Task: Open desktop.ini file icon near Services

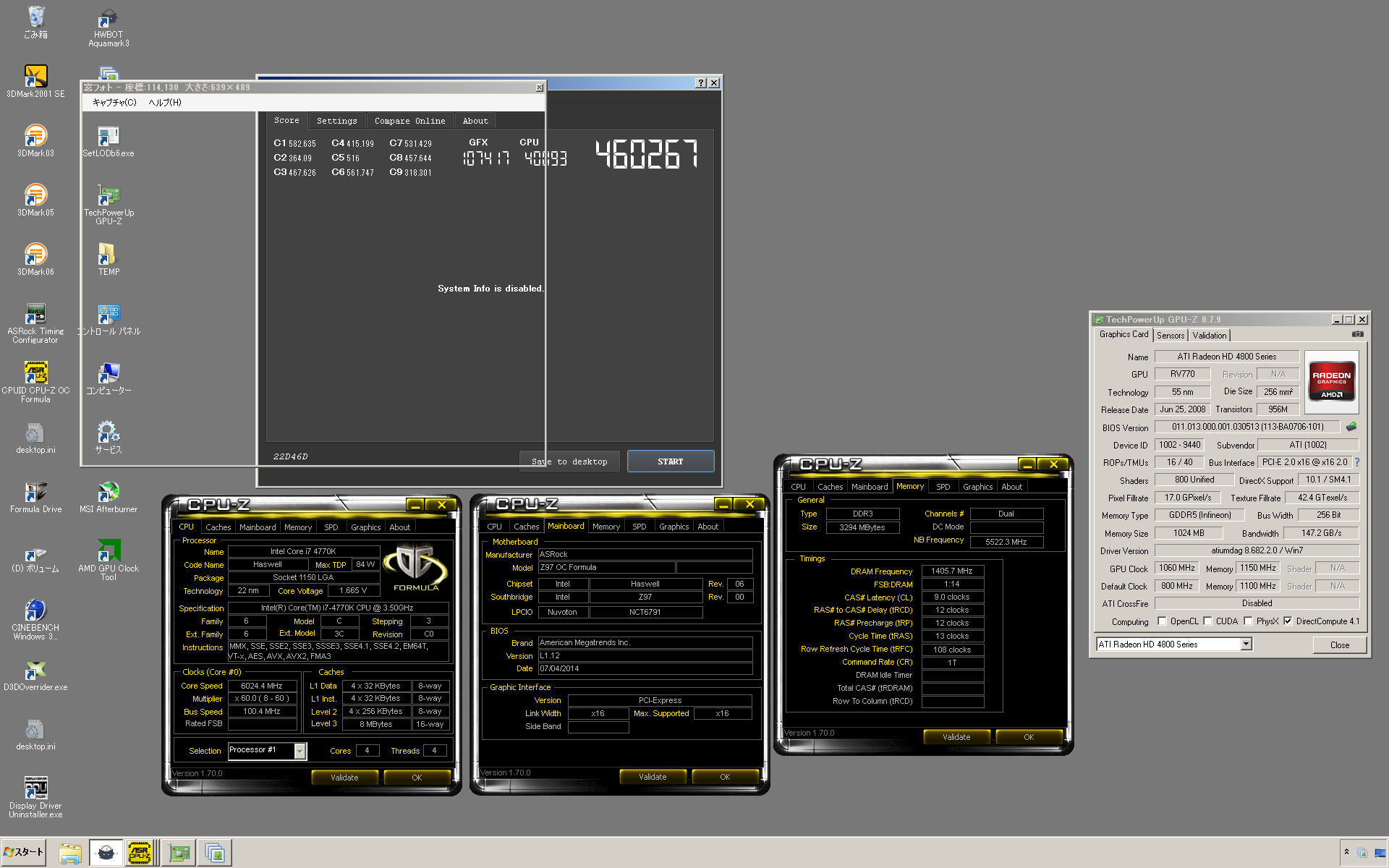Action: pyautogui.click(x=35, y=437)
